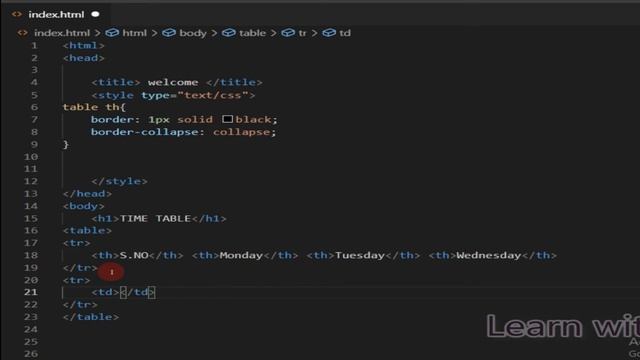Click the cube icon before tr breadcrumb
This screenshot has height=360, width=640.
288,33
